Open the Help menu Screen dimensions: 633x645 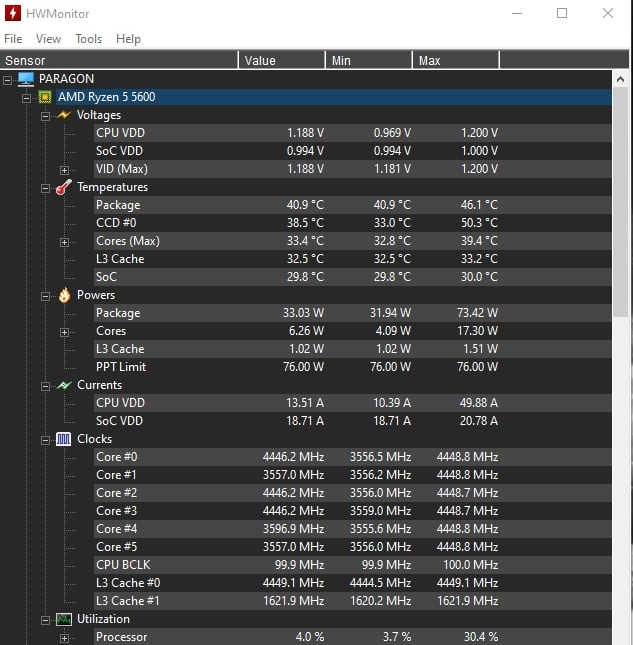pos(128,39)
